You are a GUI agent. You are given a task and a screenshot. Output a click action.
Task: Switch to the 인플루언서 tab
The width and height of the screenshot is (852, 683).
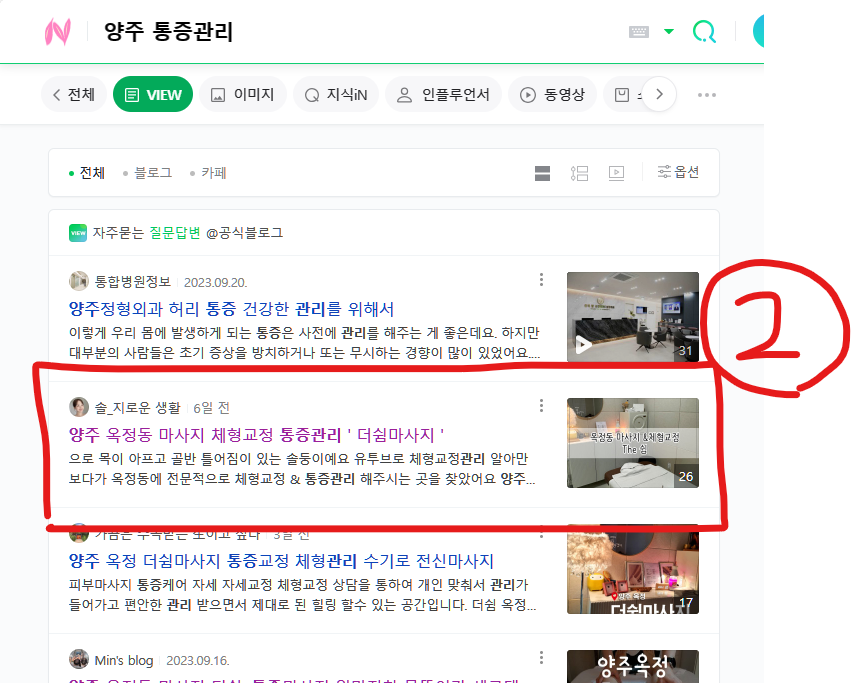tap(443, 95)
